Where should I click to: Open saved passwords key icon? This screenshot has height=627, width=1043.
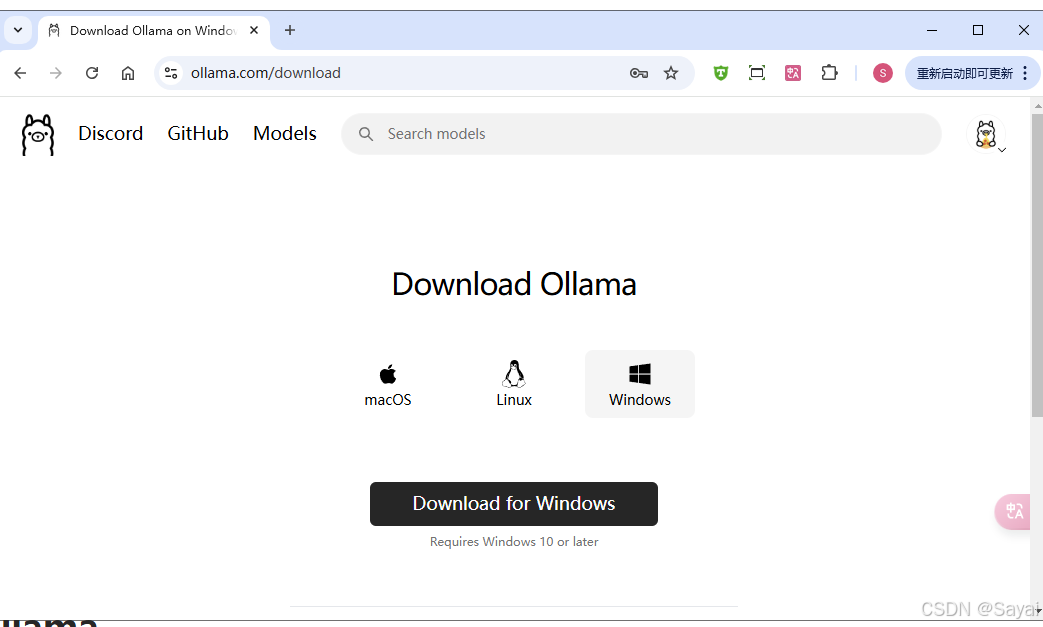639,73
